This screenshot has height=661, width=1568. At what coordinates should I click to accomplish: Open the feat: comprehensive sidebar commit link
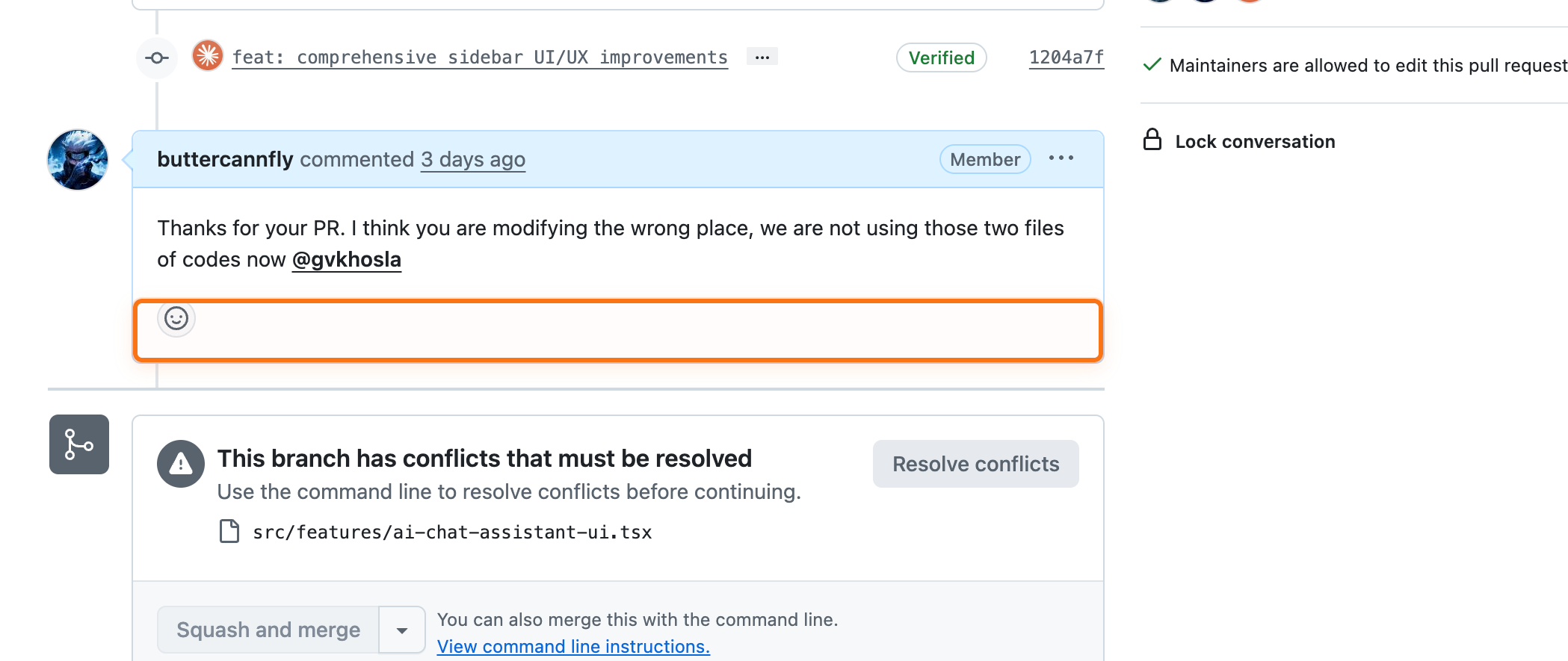pyautogui.click(x=480, y=58)
